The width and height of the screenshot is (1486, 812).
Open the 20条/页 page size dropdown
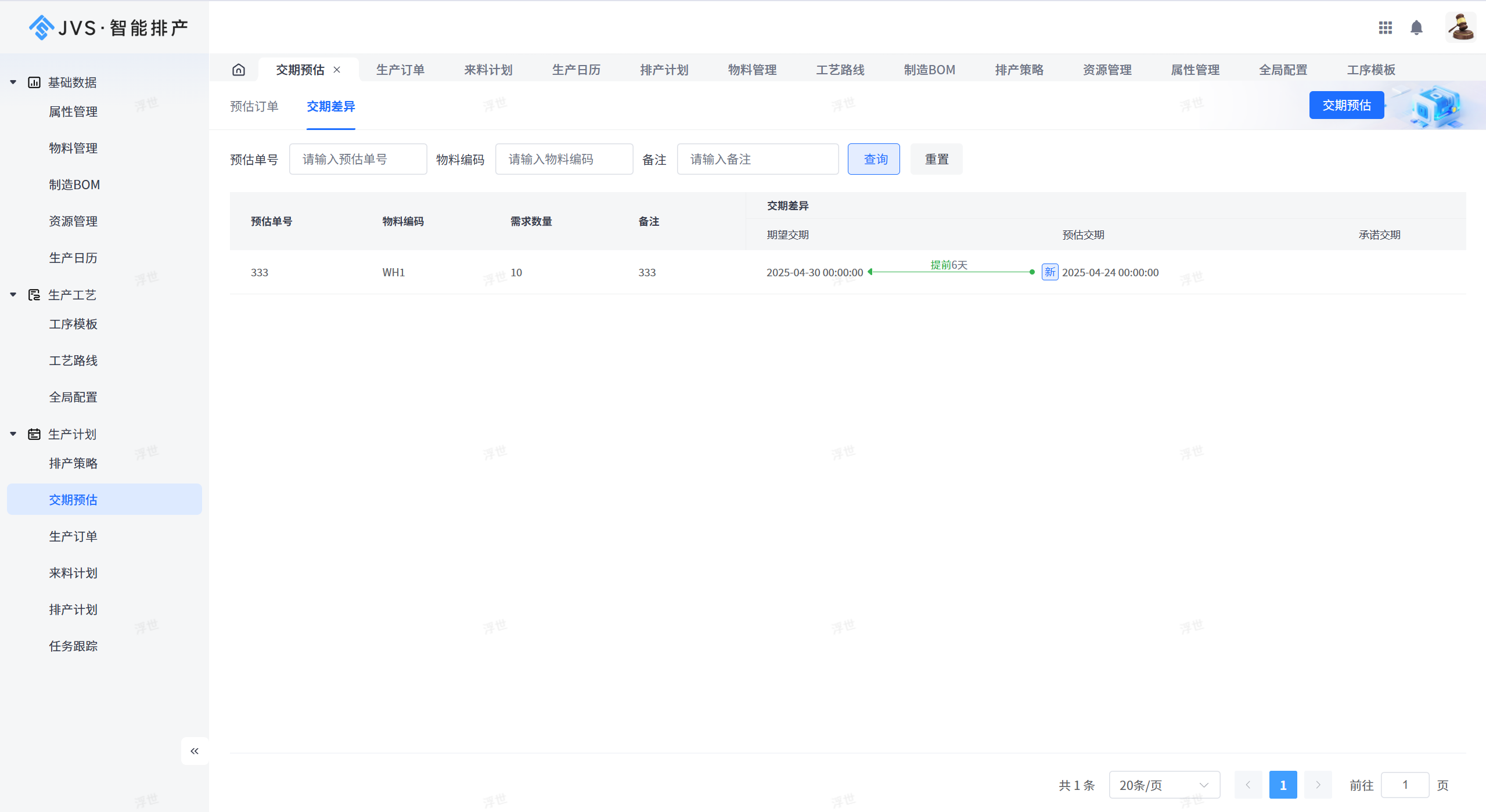point(1164,785)
